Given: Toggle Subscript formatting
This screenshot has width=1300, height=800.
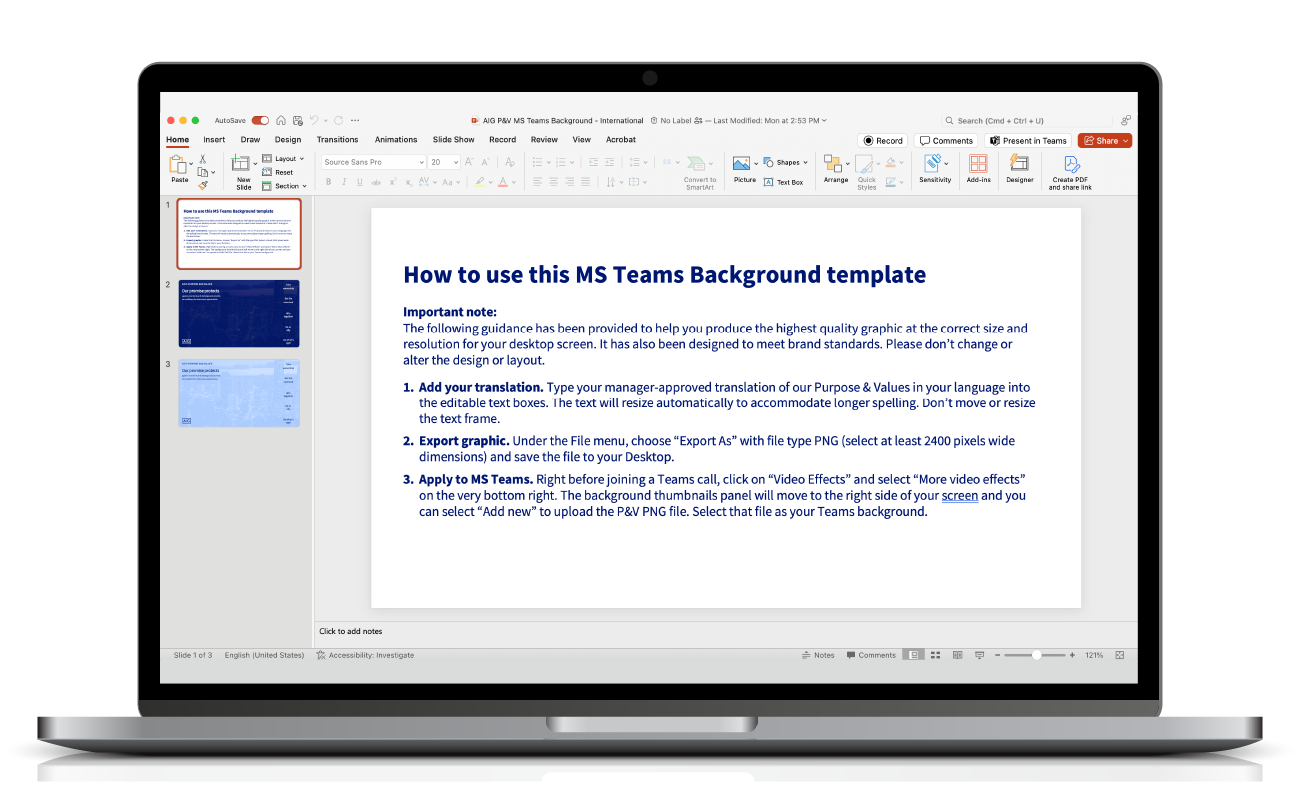Looking at the screenshot, I should click(x=408, y=183).
